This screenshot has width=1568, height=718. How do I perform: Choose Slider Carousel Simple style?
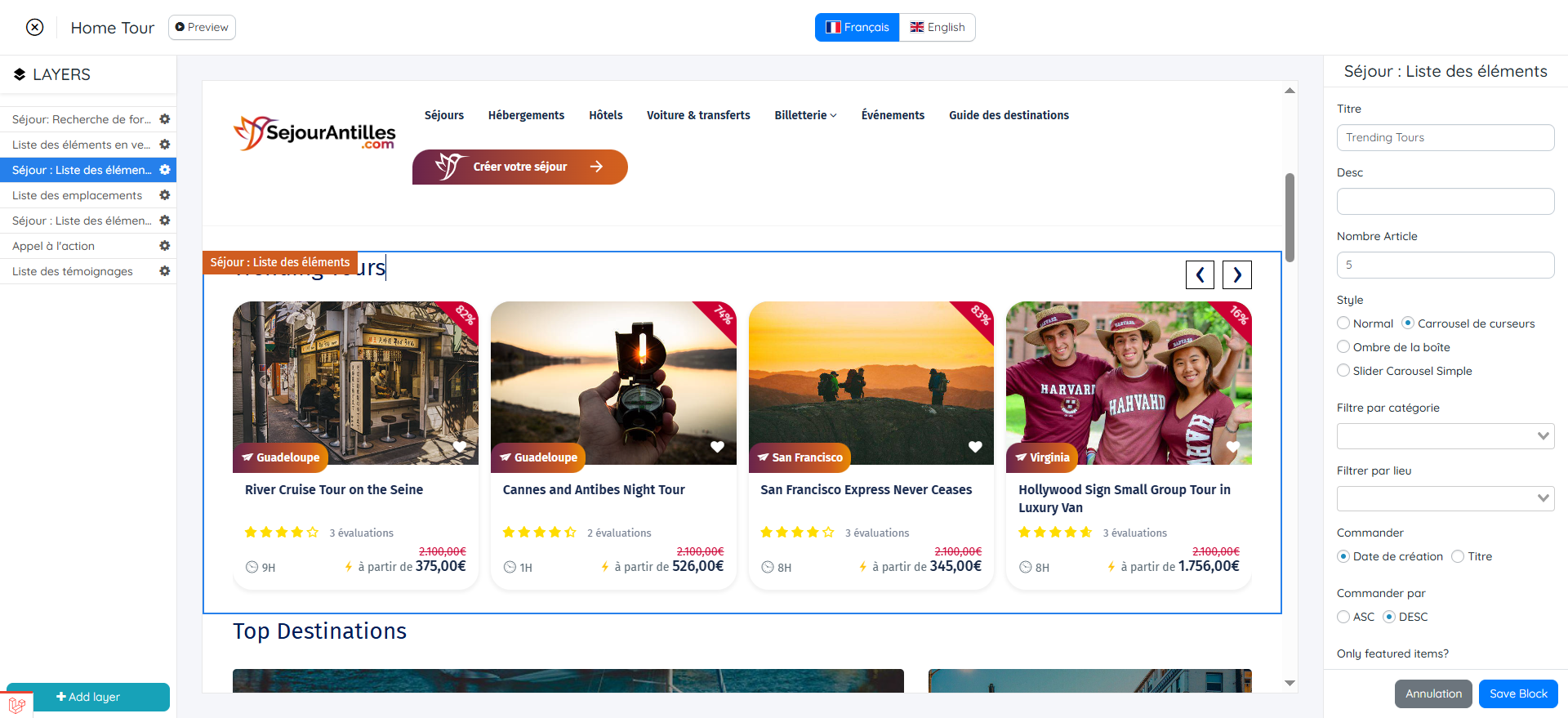pyautogui.click(x=1343, y=371)
